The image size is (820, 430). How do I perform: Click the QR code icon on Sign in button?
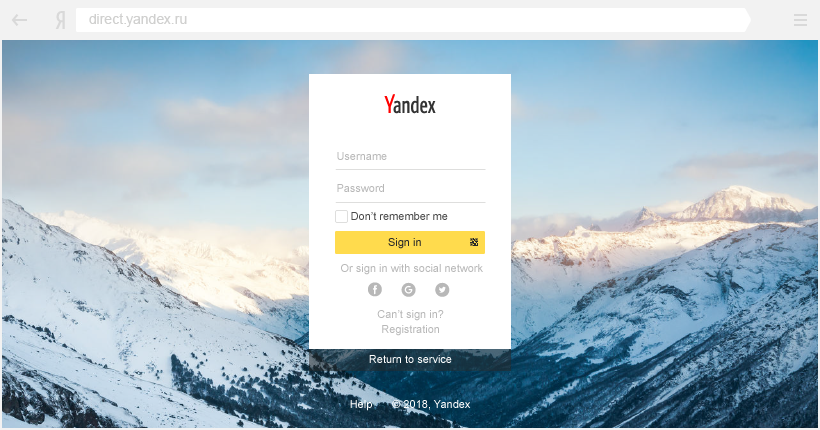pyautogui.click(x=474, y=242)
